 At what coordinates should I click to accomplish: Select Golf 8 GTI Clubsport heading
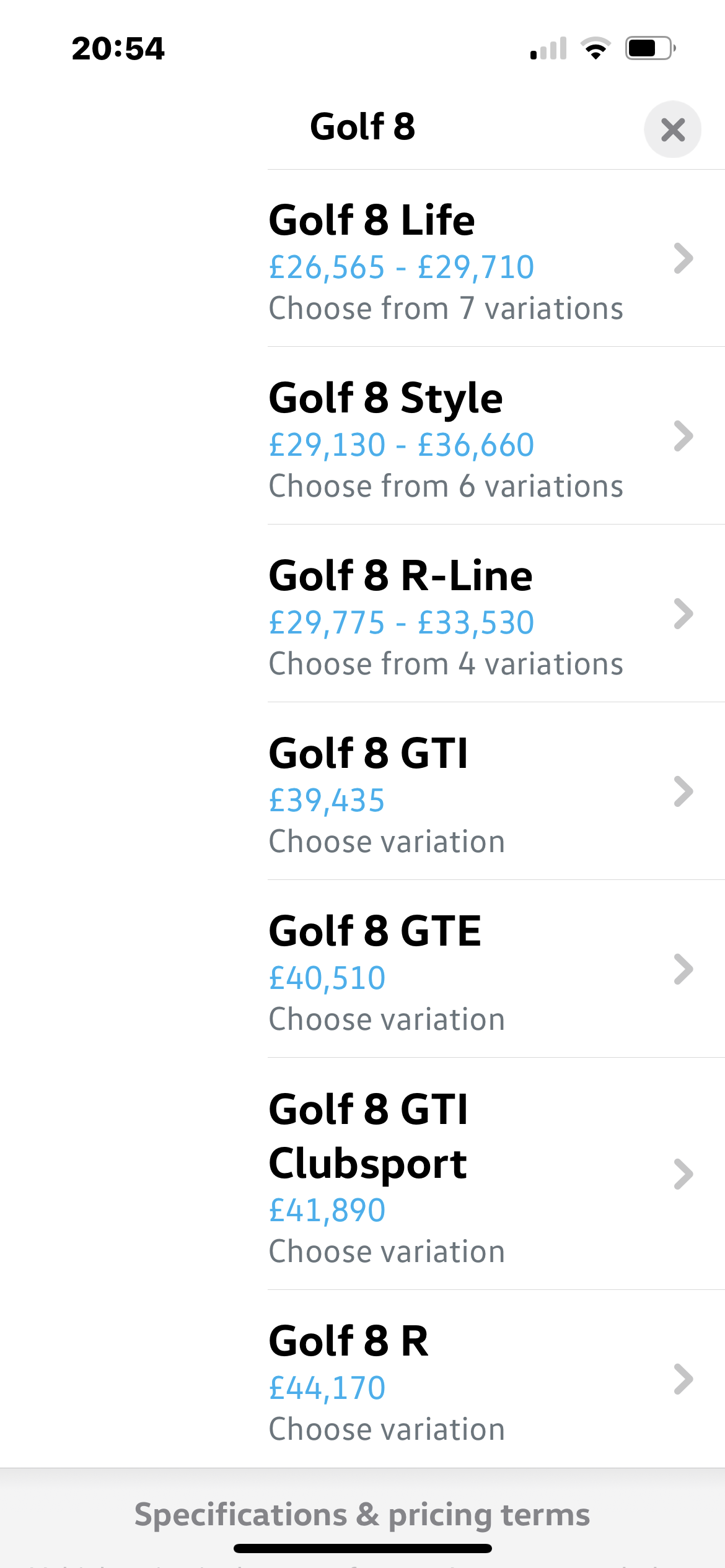pyautogui.click(x=368, y=1136)
